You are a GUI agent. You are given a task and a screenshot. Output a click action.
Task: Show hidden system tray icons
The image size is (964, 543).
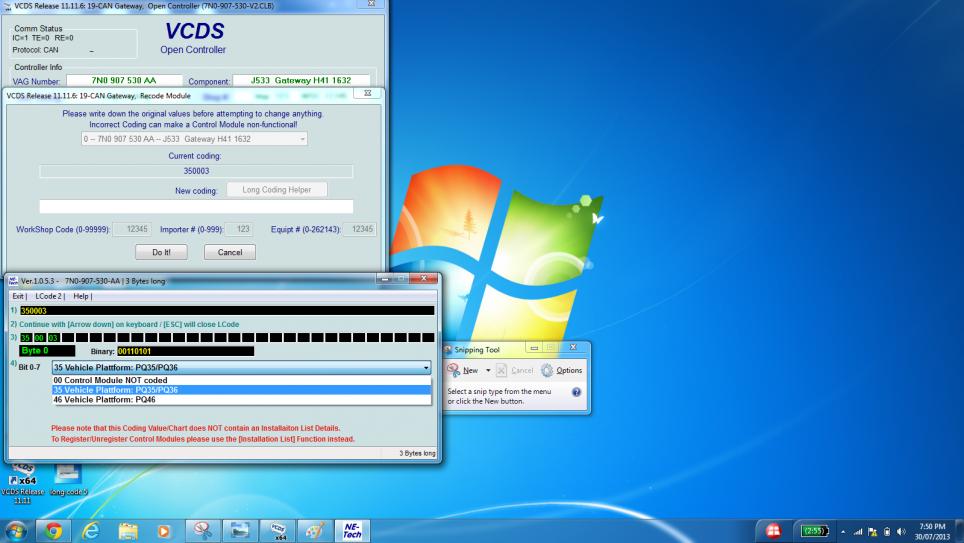(x=843, y=531)
